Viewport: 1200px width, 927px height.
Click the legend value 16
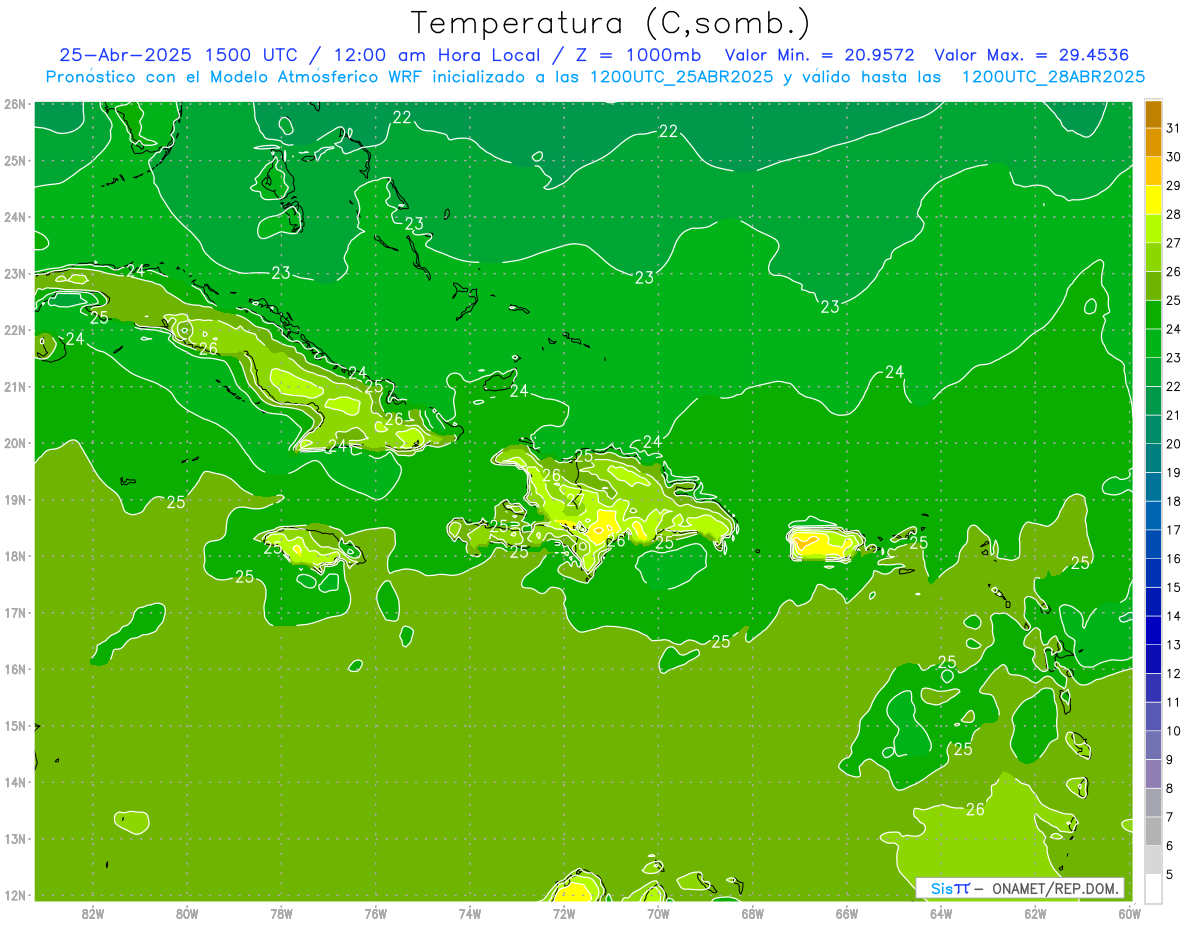pyautogui.click(x=1172, y=558)
